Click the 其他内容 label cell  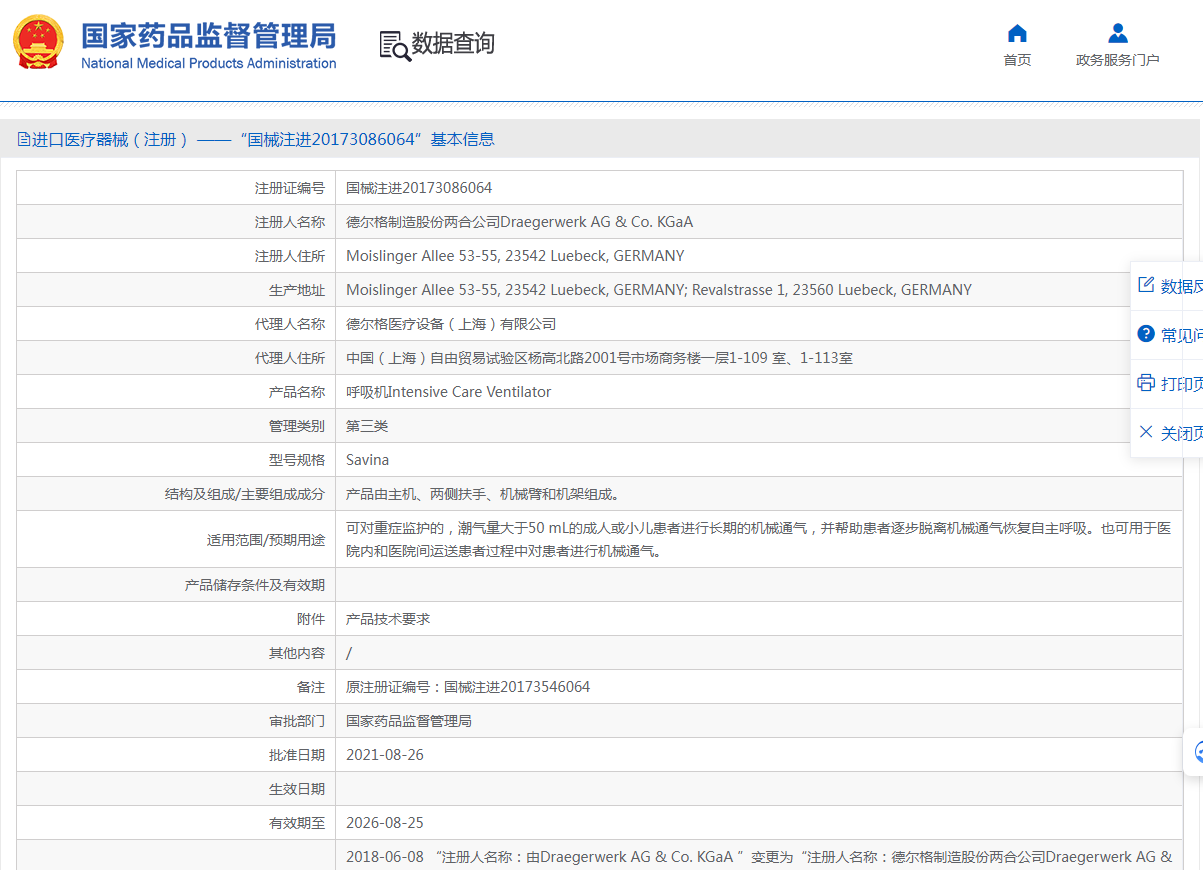[176, 653]
